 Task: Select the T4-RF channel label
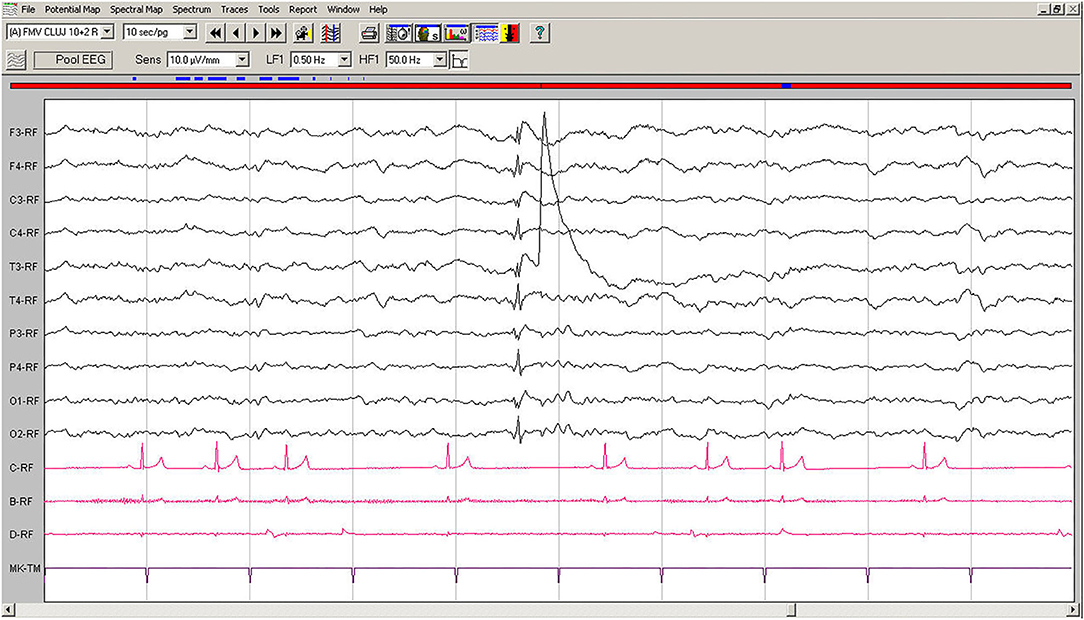[24, 301]
